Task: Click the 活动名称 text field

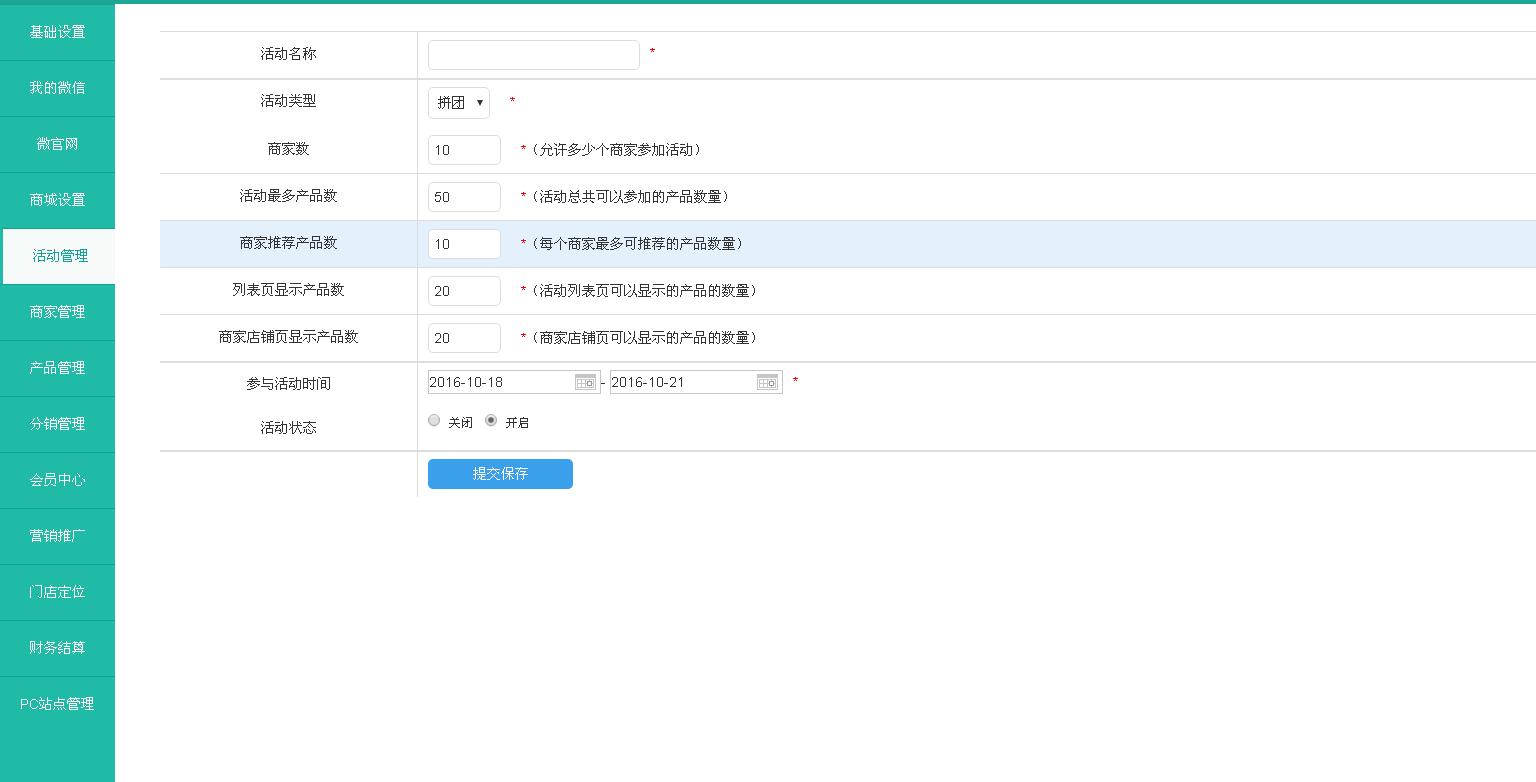Action: [533, 55]
